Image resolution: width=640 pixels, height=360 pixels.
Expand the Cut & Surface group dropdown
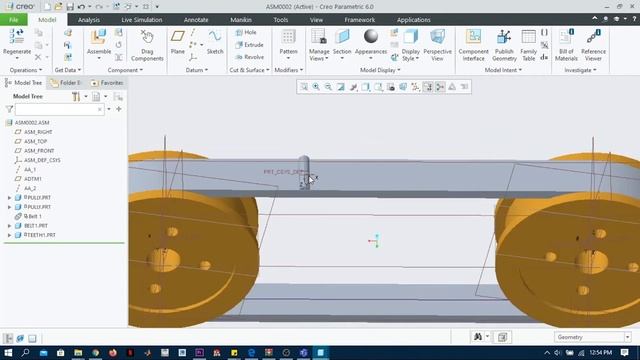(249, 70)
